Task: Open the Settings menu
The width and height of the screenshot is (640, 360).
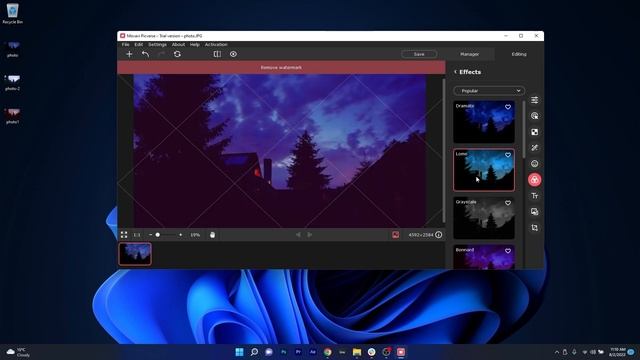Action: [x=157, y=44]
